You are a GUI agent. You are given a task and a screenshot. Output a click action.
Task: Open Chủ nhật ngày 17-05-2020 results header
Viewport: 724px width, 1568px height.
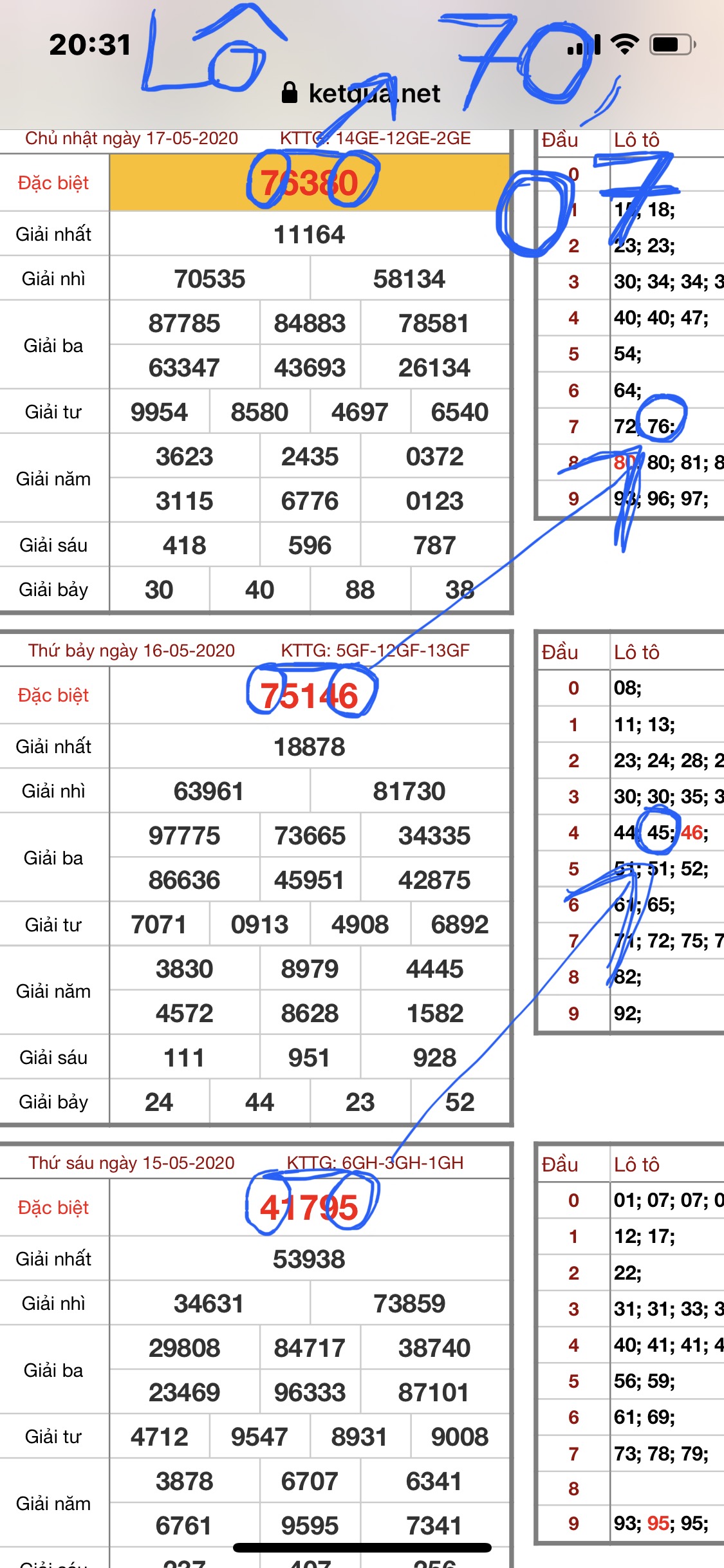coord(131,138)
